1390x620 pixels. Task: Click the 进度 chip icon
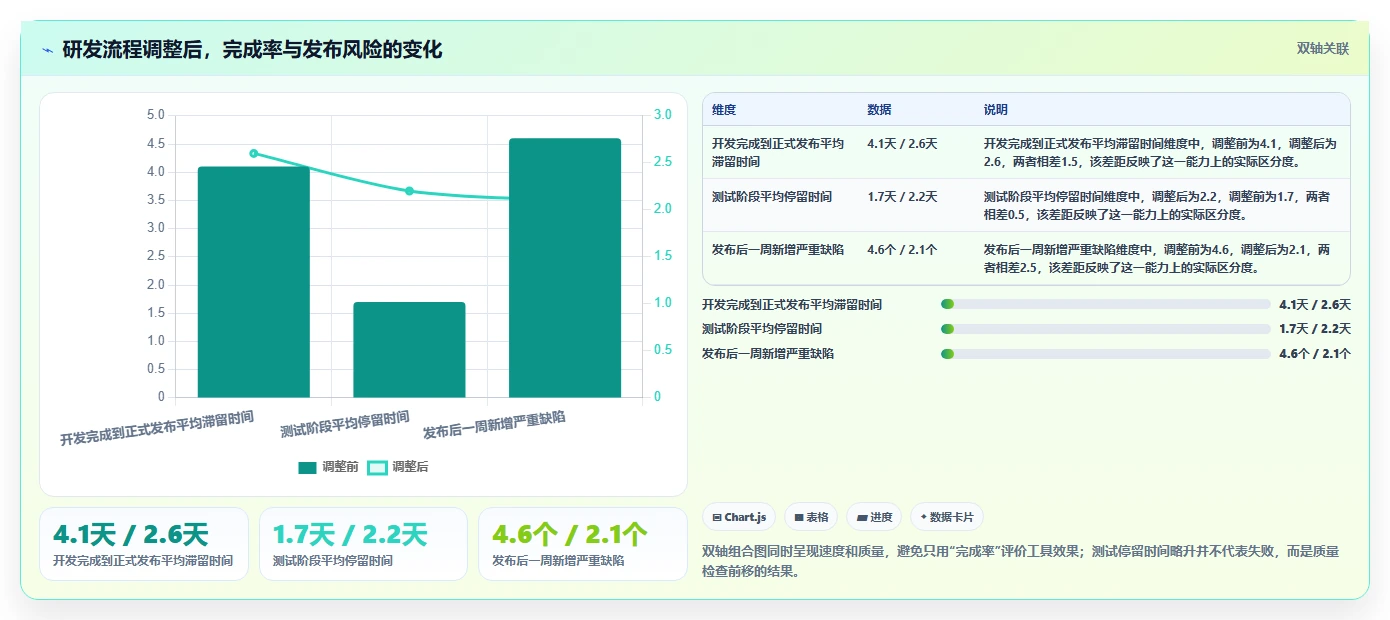[x=862, y=517]
